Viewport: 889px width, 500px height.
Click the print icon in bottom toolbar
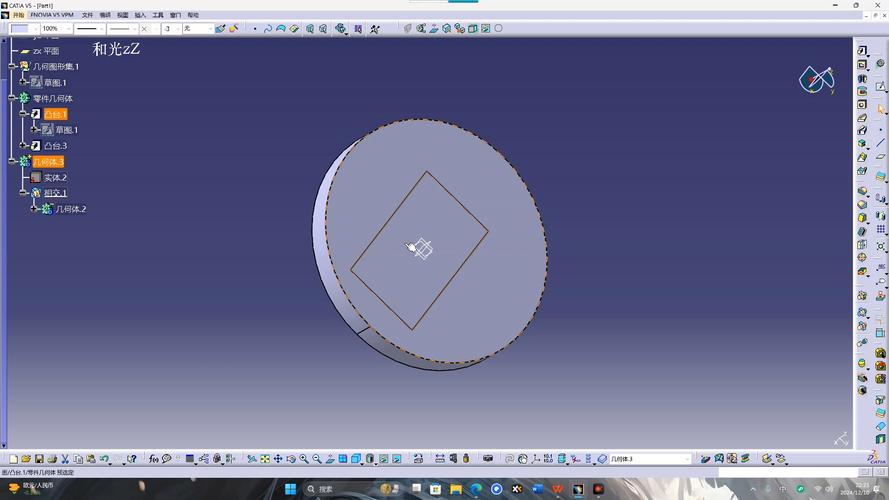point(52,459)
